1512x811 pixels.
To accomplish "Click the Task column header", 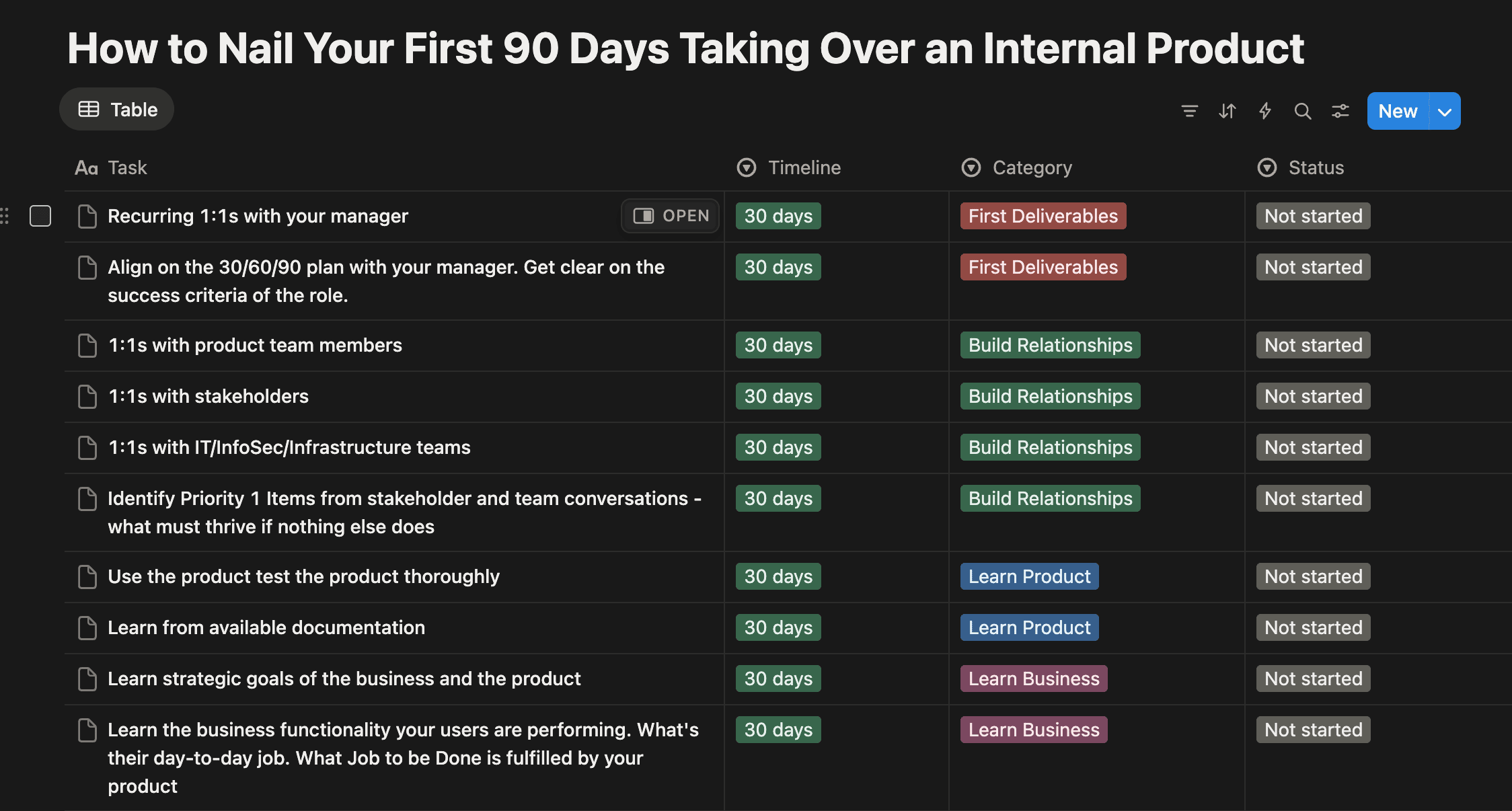I will click(126, 167).
